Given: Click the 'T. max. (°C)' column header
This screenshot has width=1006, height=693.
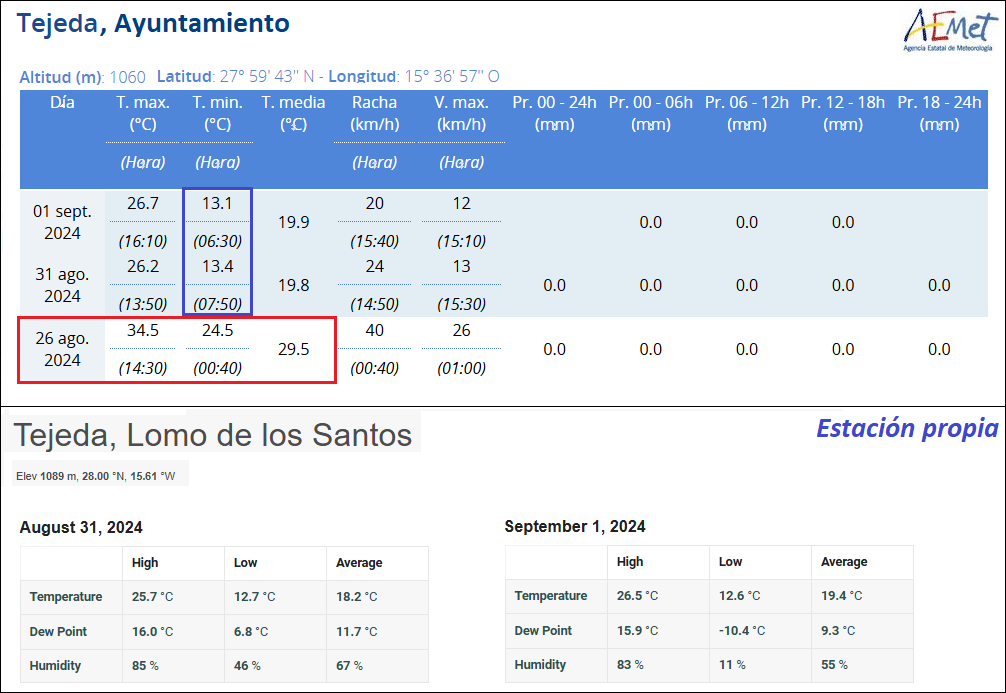Looking at the screenshot, I should (x=143, y=113).
